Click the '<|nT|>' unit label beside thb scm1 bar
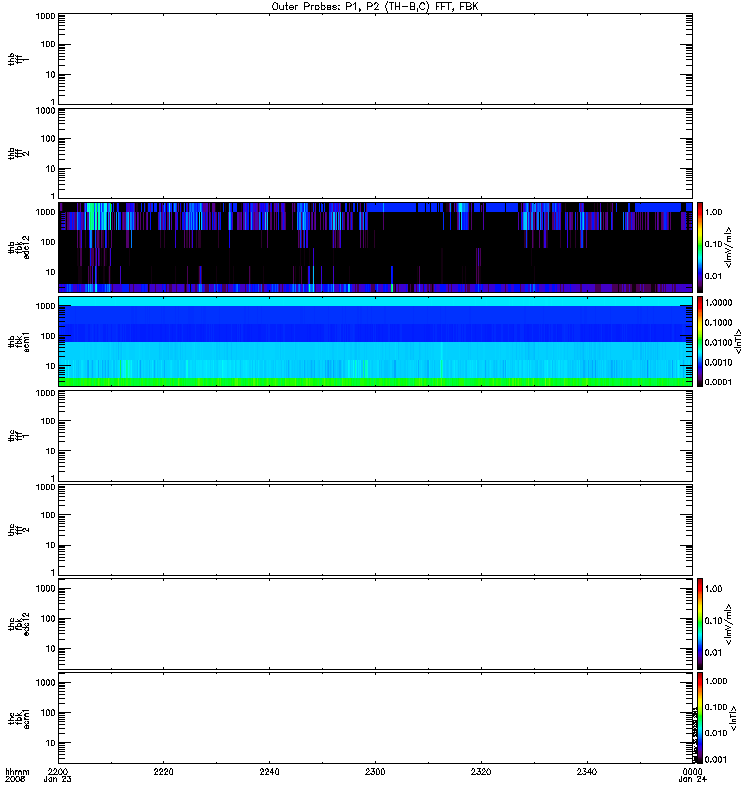This screenshot has width=750, height=800. coord(737,341)
